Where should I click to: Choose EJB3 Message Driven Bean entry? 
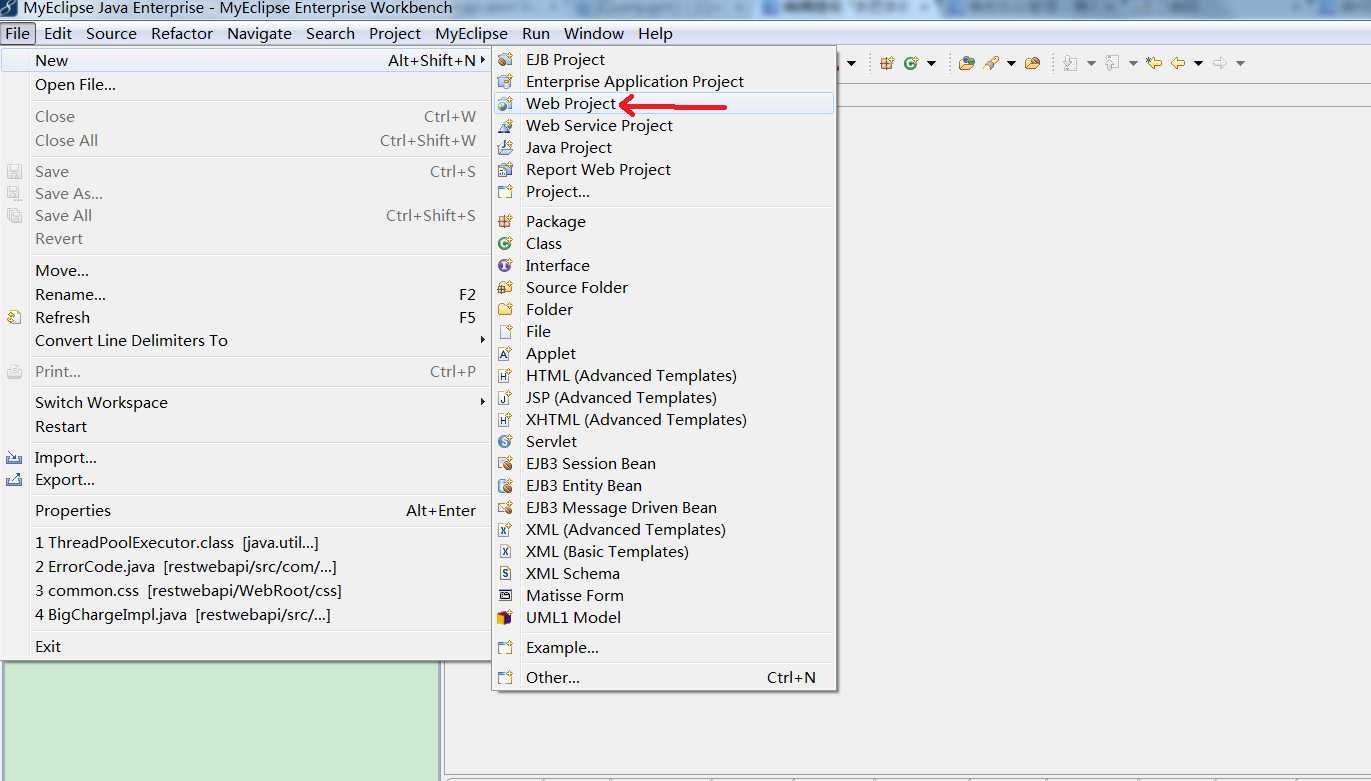664,507
